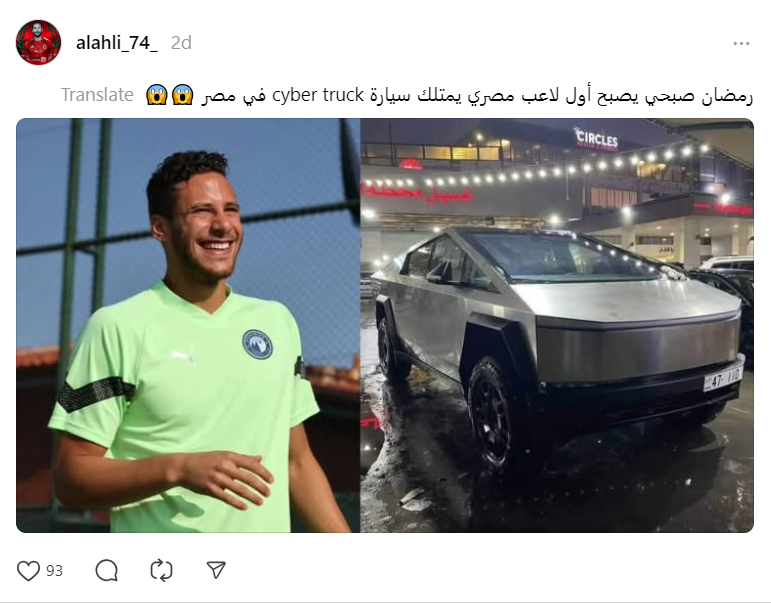Click the CIRCLES sign in the truck photo
Image resolution: width=771 pixels, height=604 pixels.
[x=596, y=138]
